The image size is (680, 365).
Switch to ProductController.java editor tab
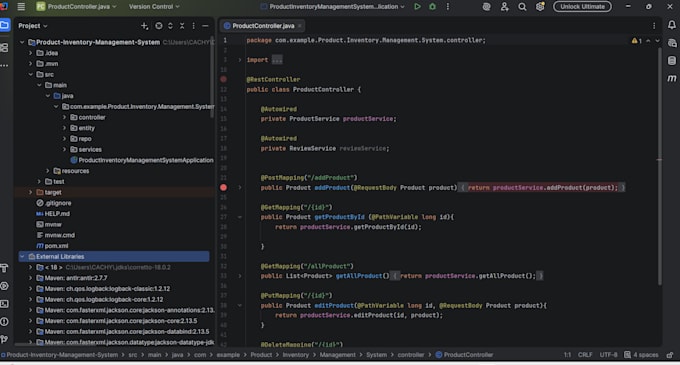(263, 26)
